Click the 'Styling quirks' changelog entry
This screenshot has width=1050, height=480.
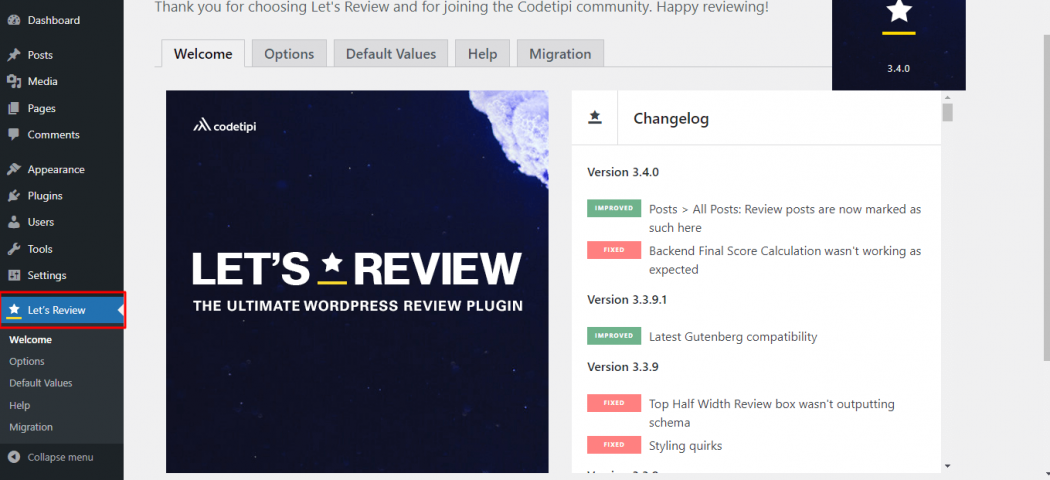click(x=686, y=446)
